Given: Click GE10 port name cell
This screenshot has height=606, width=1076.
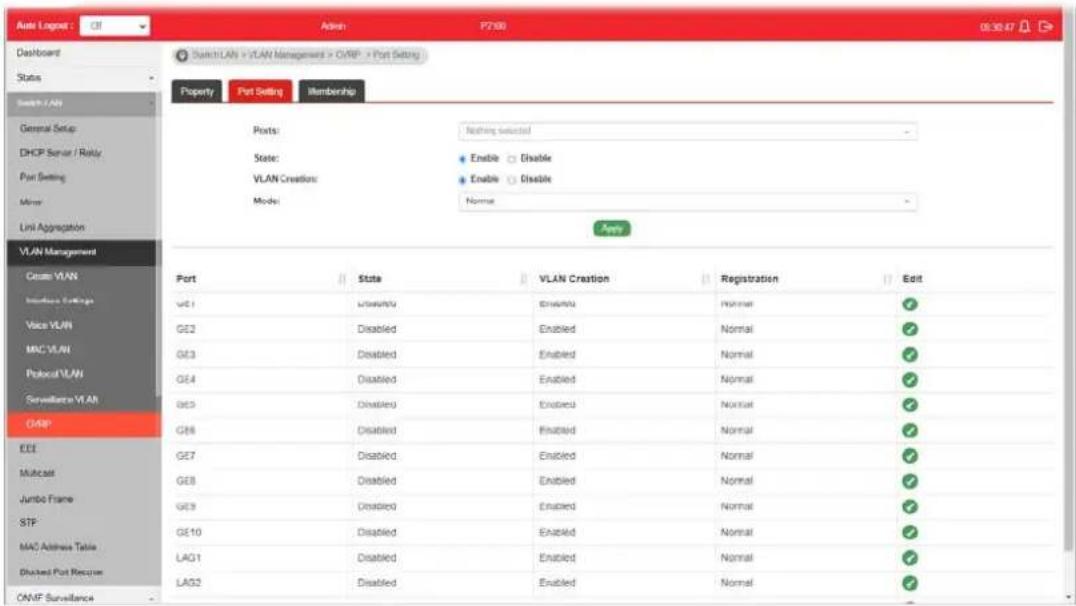Looking at the screenshot, I should click(189, 532).
